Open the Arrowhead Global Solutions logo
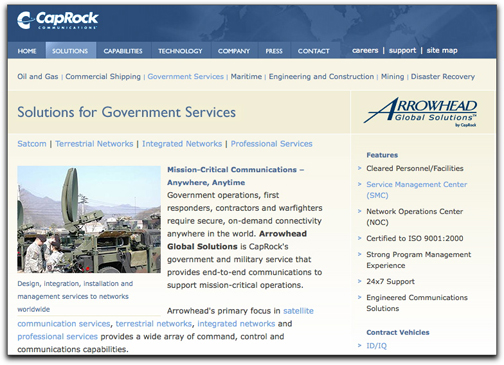This screenshot has height=365, width=504. (x=420, y=112)
